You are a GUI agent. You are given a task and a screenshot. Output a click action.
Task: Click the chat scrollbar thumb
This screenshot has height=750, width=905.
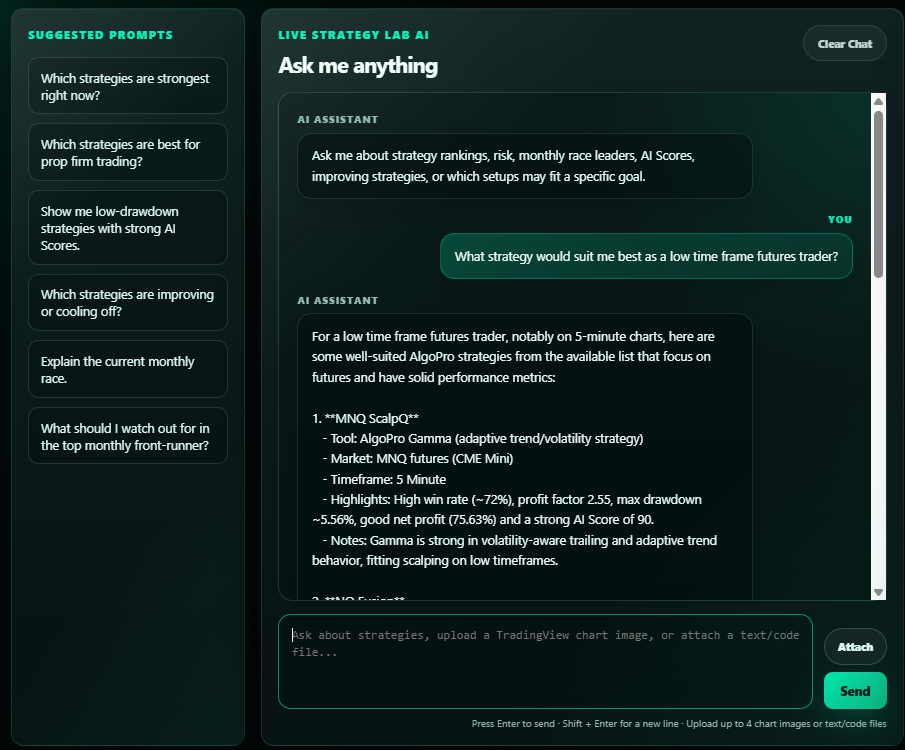pos(878,194)
